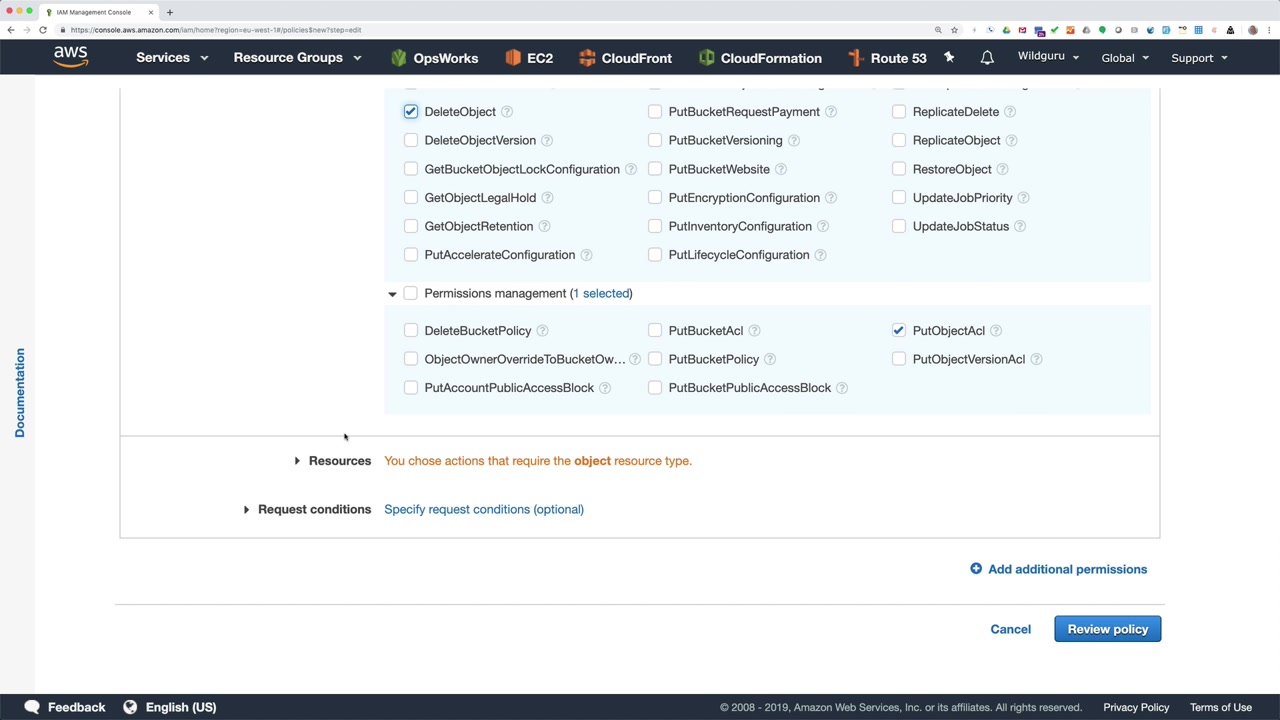Open the OpsWorks shortcut
The width and height of the screenshot is (1280, 720).
[x=434, y=58]
